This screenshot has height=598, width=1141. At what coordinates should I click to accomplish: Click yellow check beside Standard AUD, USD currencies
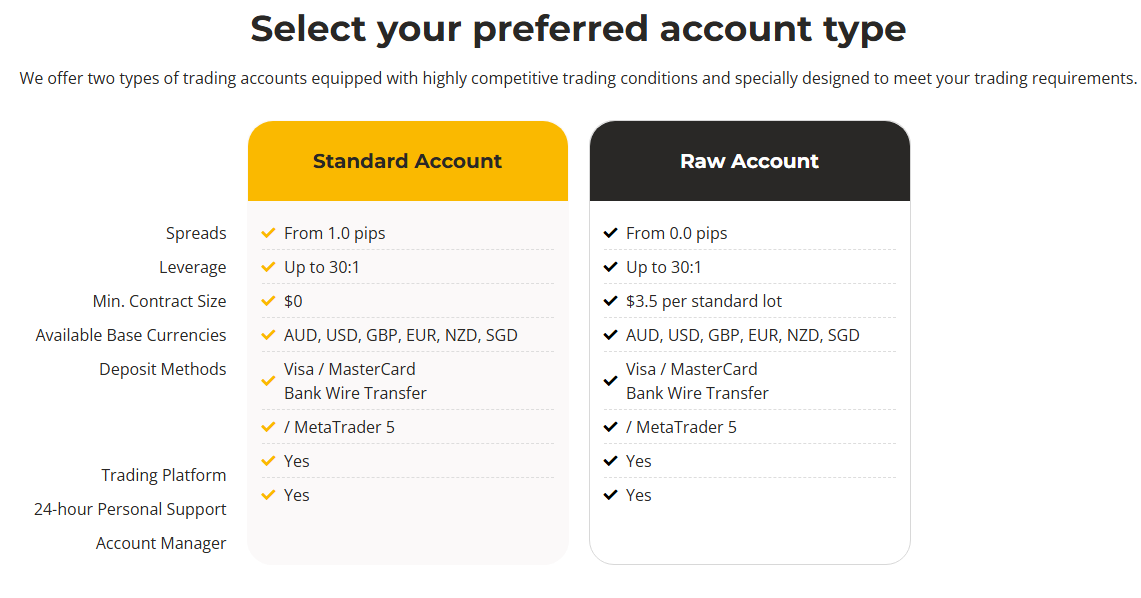269,335
